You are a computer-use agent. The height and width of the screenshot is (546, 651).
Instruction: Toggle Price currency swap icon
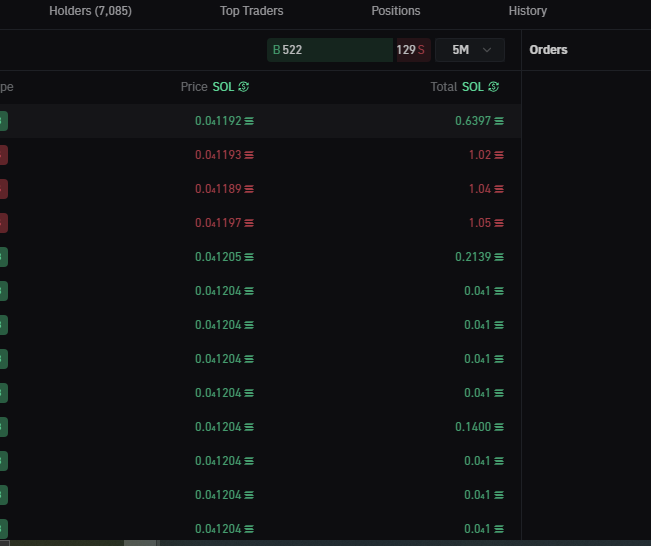(244, 87)
